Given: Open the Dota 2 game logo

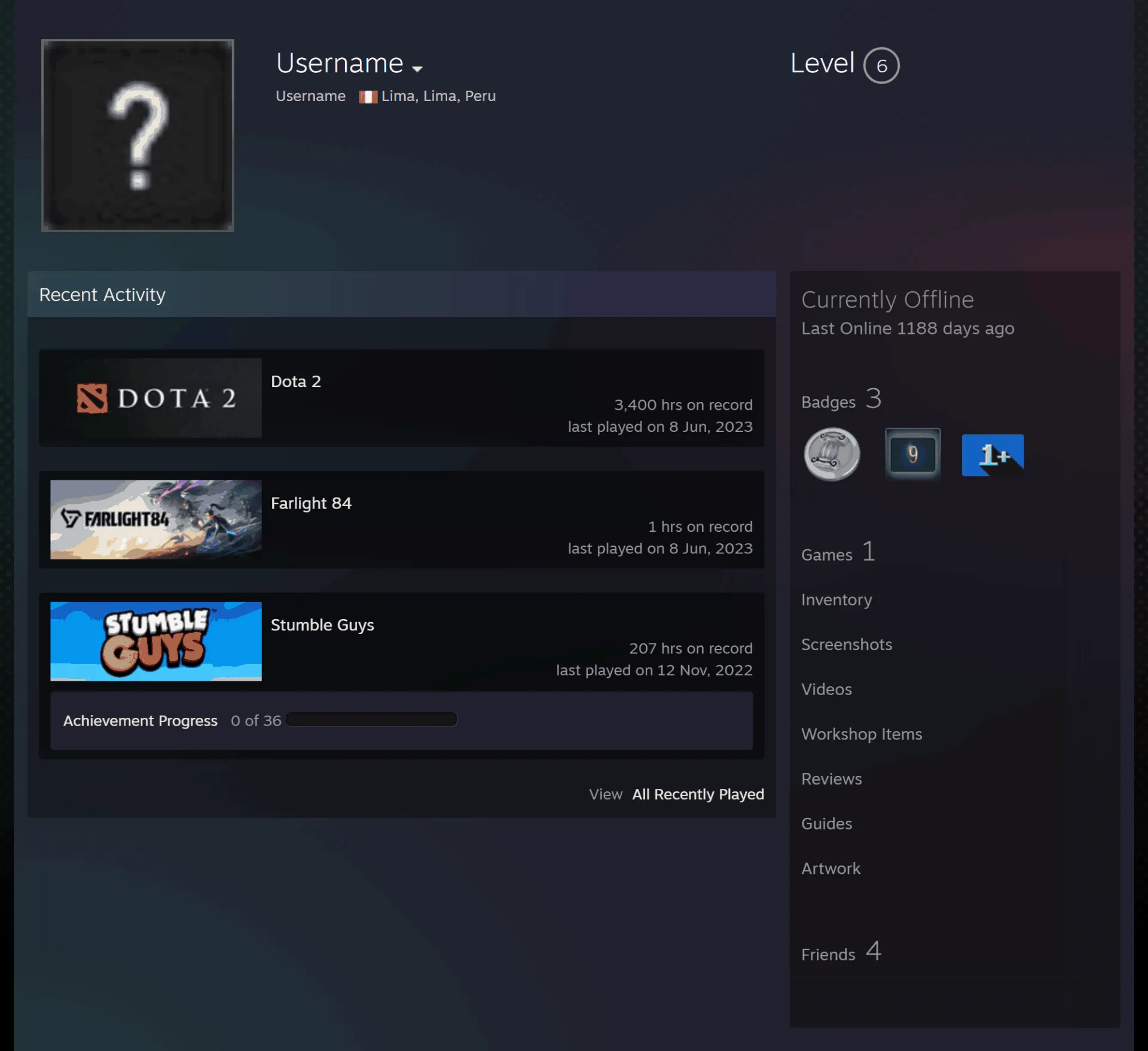Looking at the screenshot, I should pyautogui.click(x=156, y=398).
